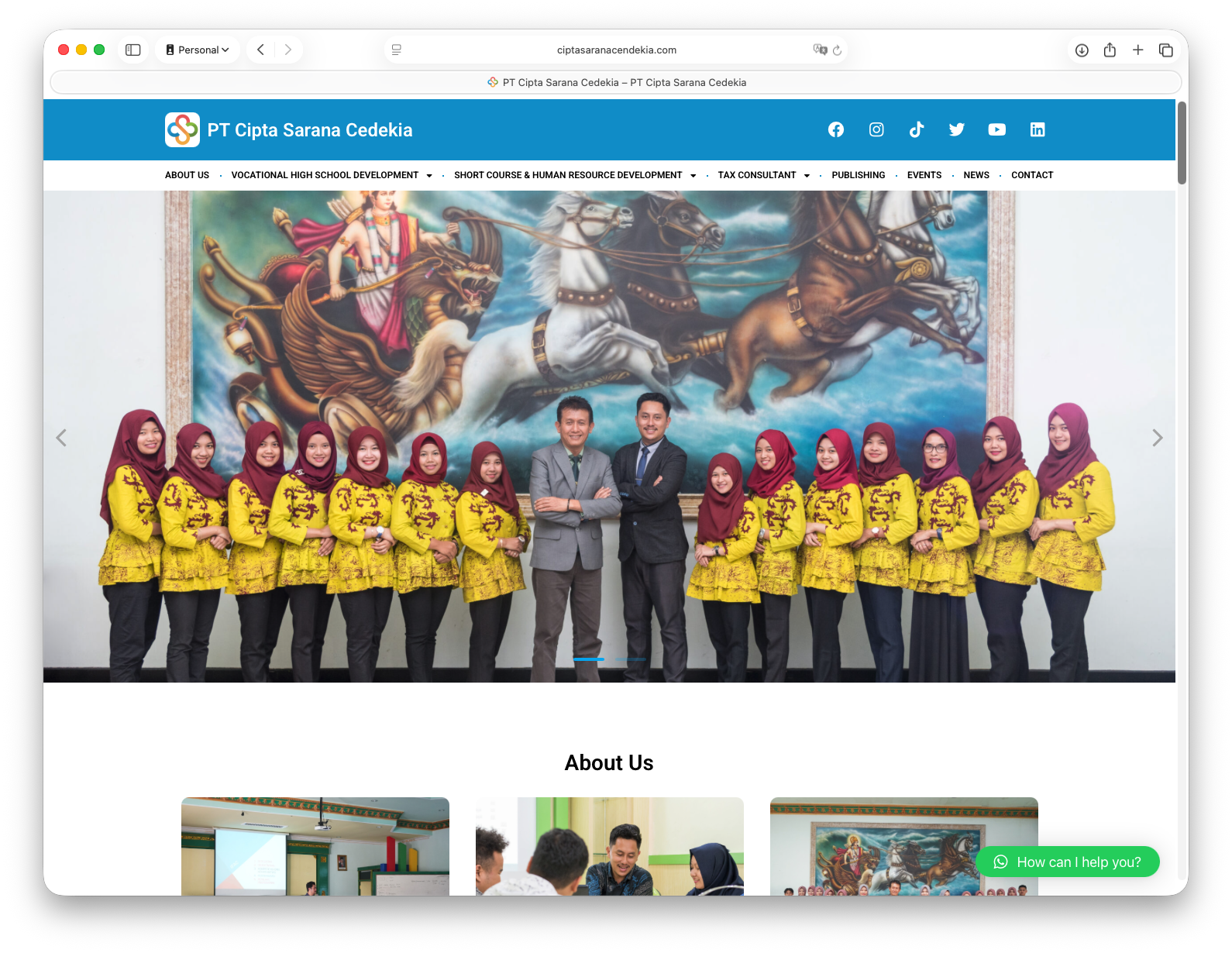Show Safari downloads
1232x953 pixels.
click(1082, 50)
